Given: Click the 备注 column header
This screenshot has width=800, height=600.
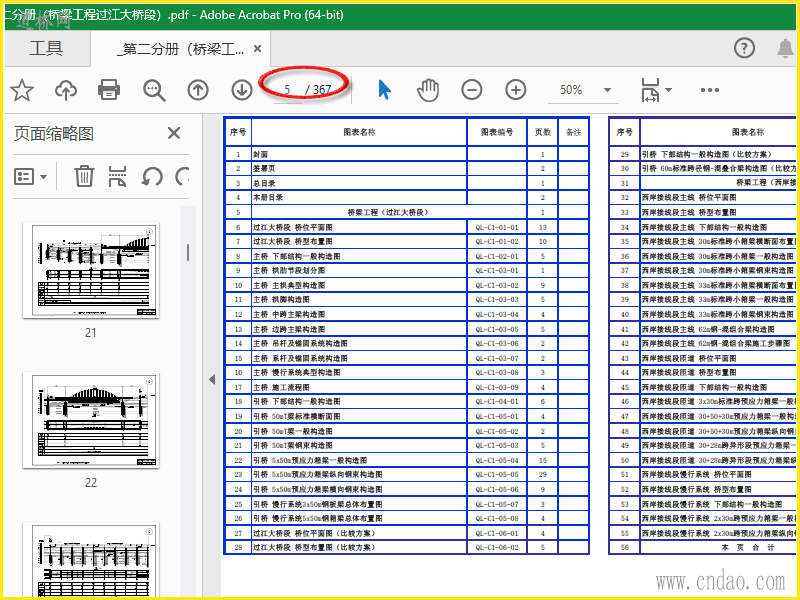Looking at the screenshot, I should (x=573, y=132).
